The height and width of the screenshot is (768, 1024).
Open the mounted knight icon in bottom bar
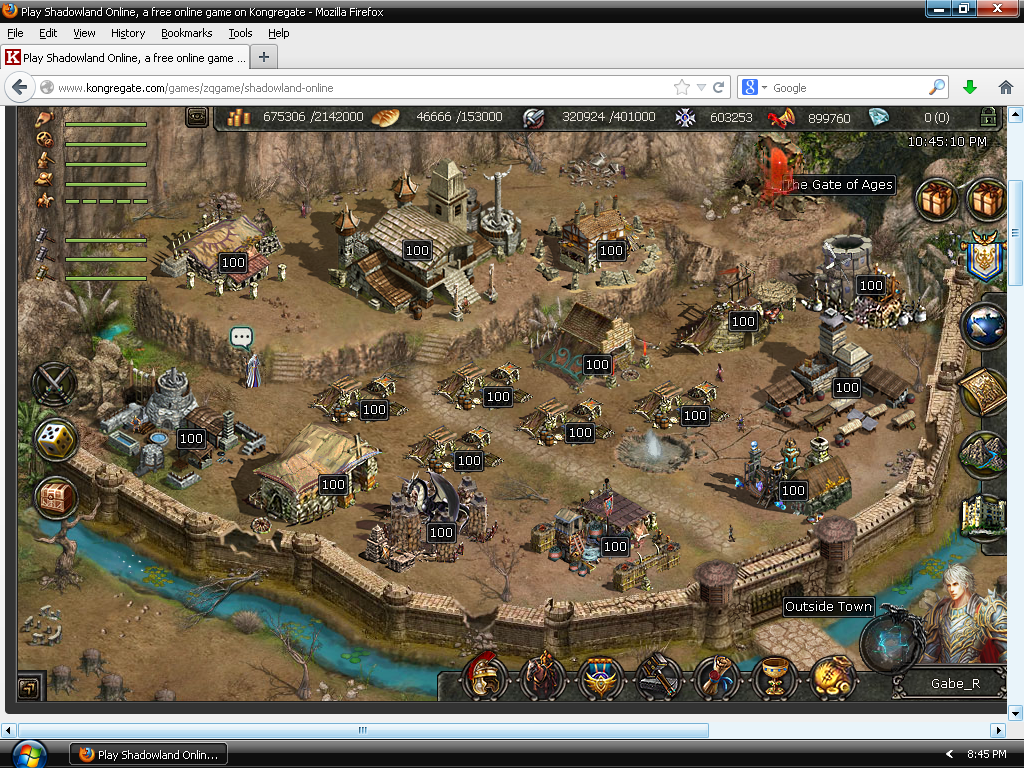tap(542, 678)
